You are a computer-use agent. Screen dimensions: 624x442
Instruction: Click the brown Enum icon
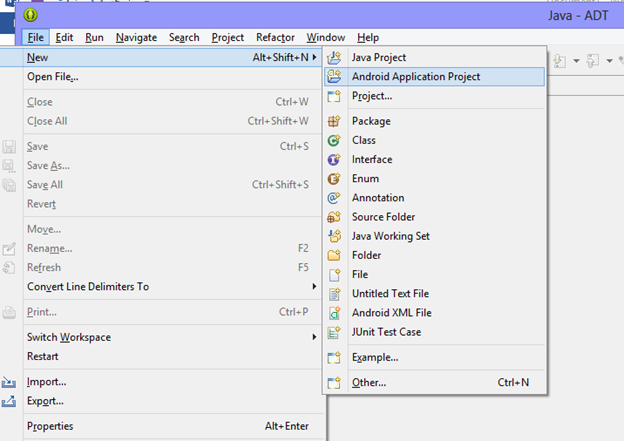coord(334,179)
